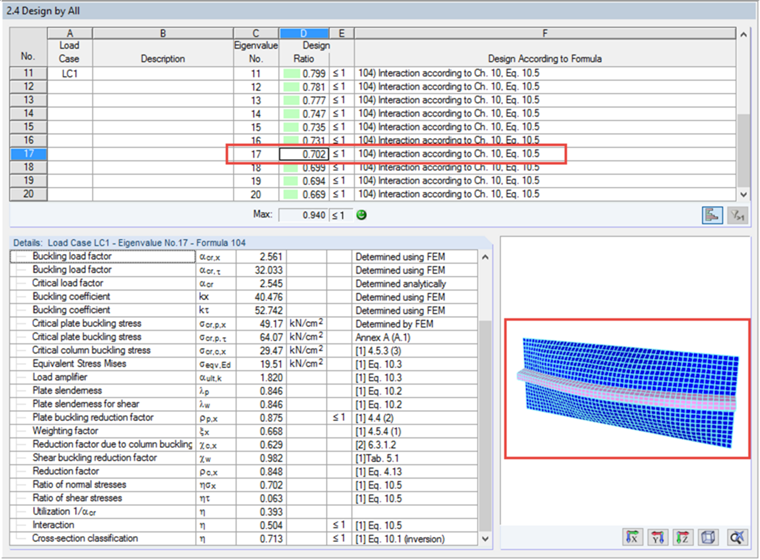Select the Ratio of shear stresses row

(244, 498)
